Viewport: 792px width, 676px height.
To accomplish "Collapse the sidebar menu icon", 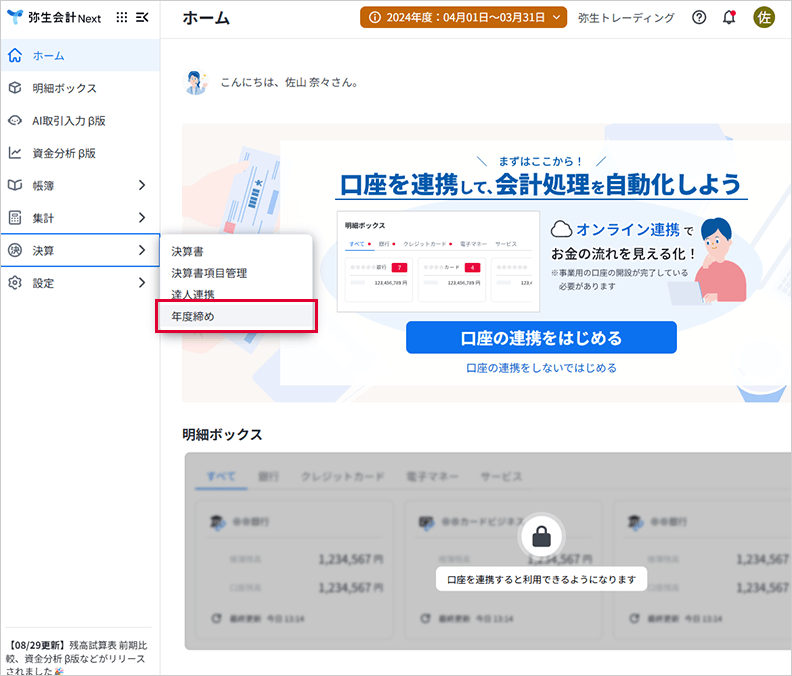I will pyautogui.click(x=142, y=17).
